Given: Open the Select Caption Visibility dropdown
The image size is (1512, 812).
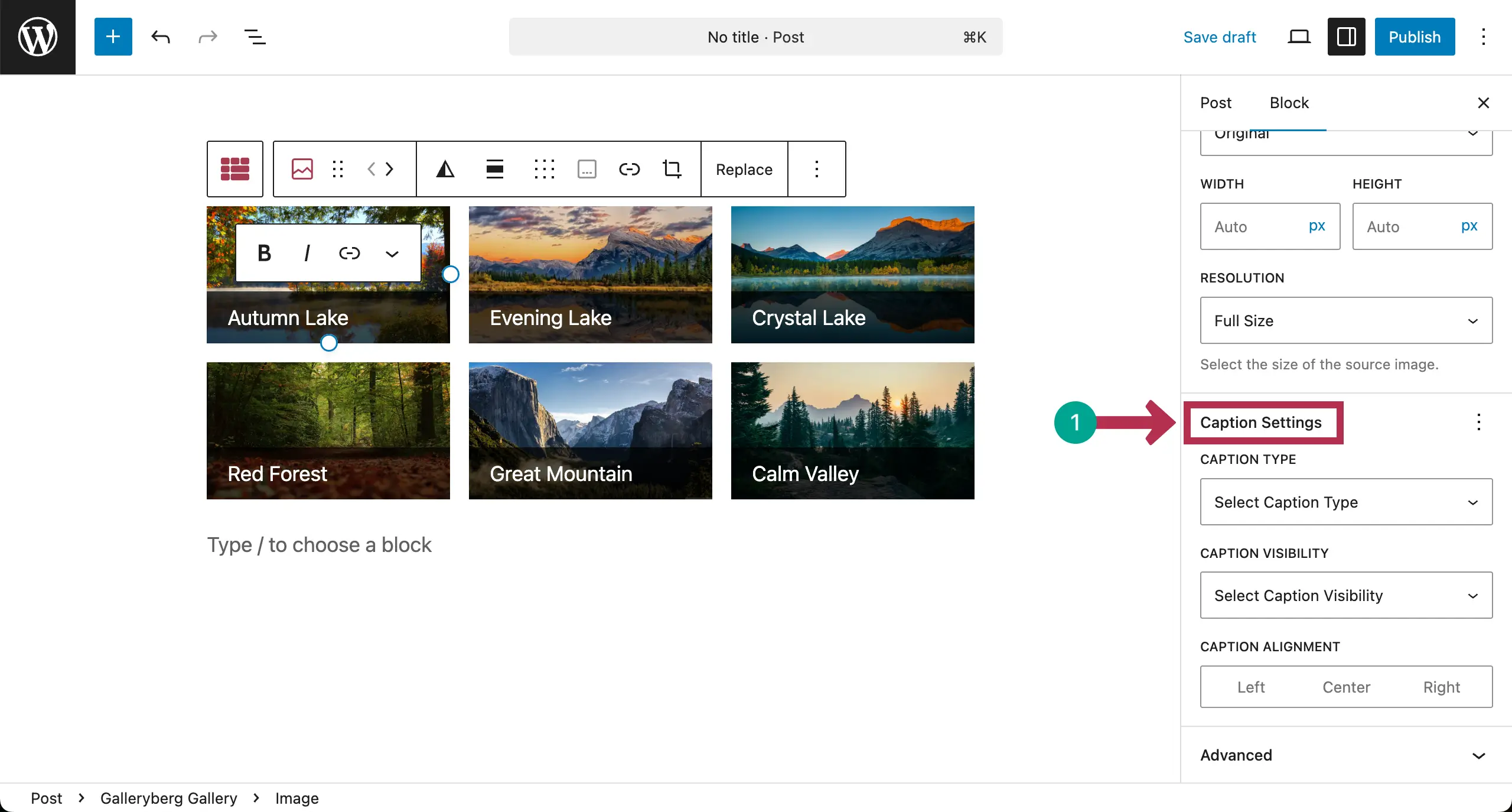Looking at the screenshot, I should [x=1346, y=595].
